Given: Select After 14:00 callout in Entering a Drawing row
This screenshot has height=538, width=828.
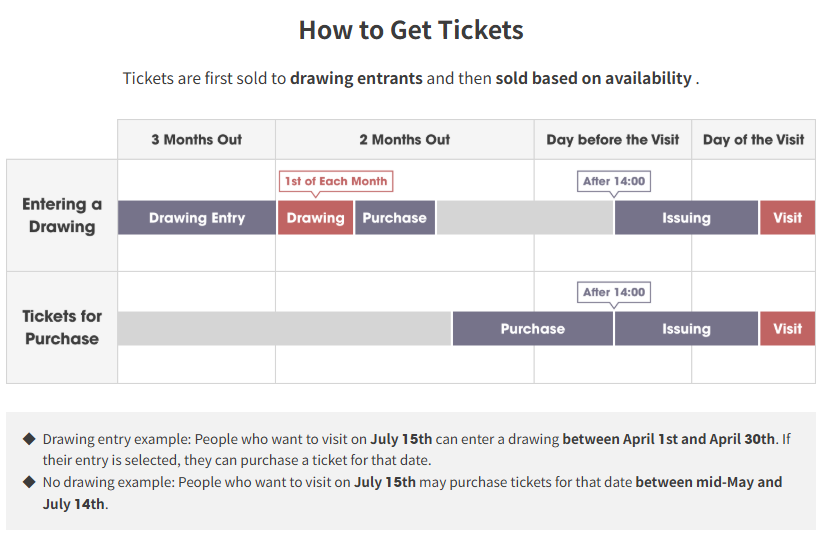Looking at the screenshot, I should [x=614, y=181].
